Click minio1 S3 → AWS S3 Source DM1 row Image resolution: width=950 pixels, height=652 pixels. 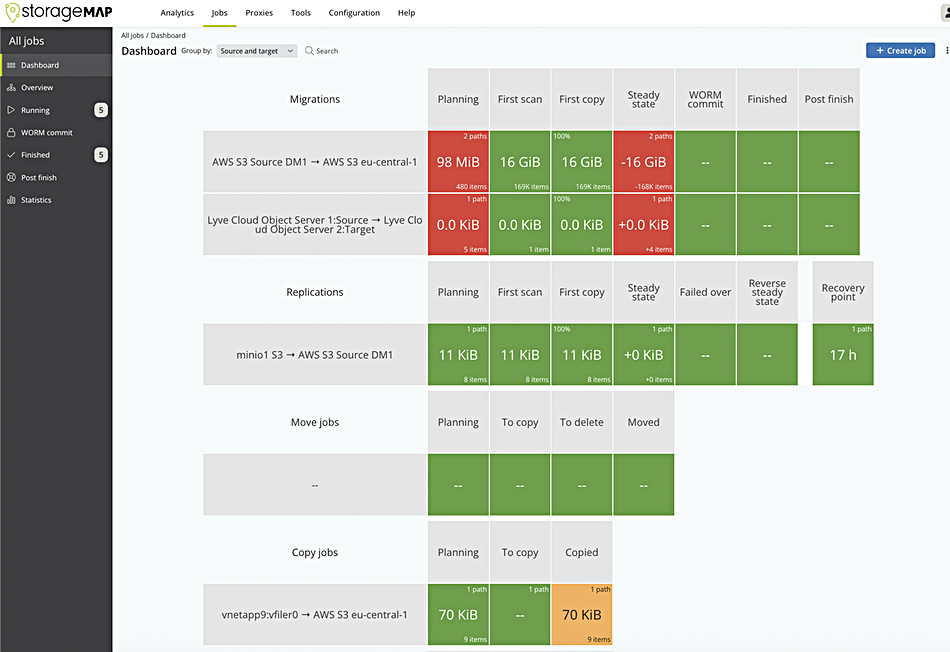[x=314, y=354]
